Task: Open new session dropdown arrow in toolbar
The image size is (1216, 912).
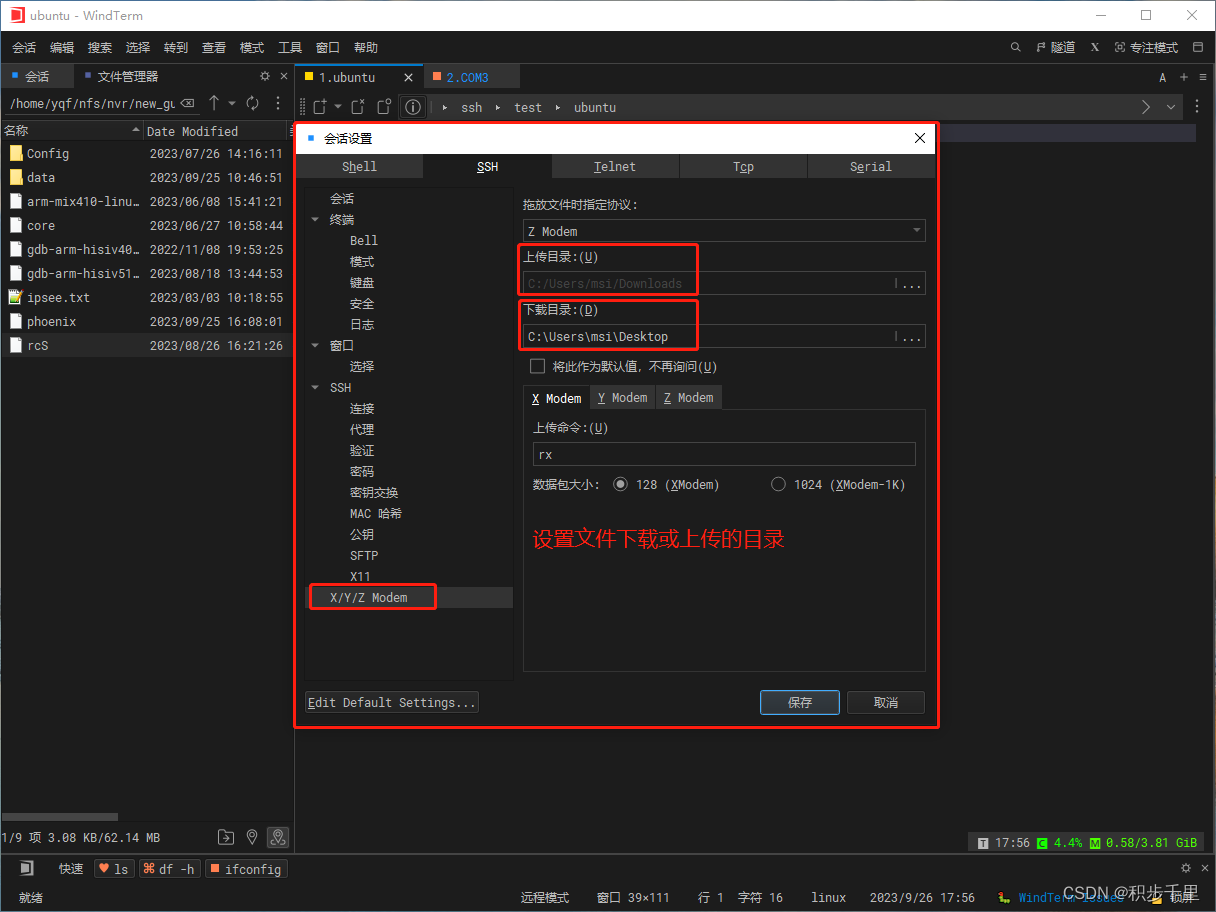Action: (338, 107)
